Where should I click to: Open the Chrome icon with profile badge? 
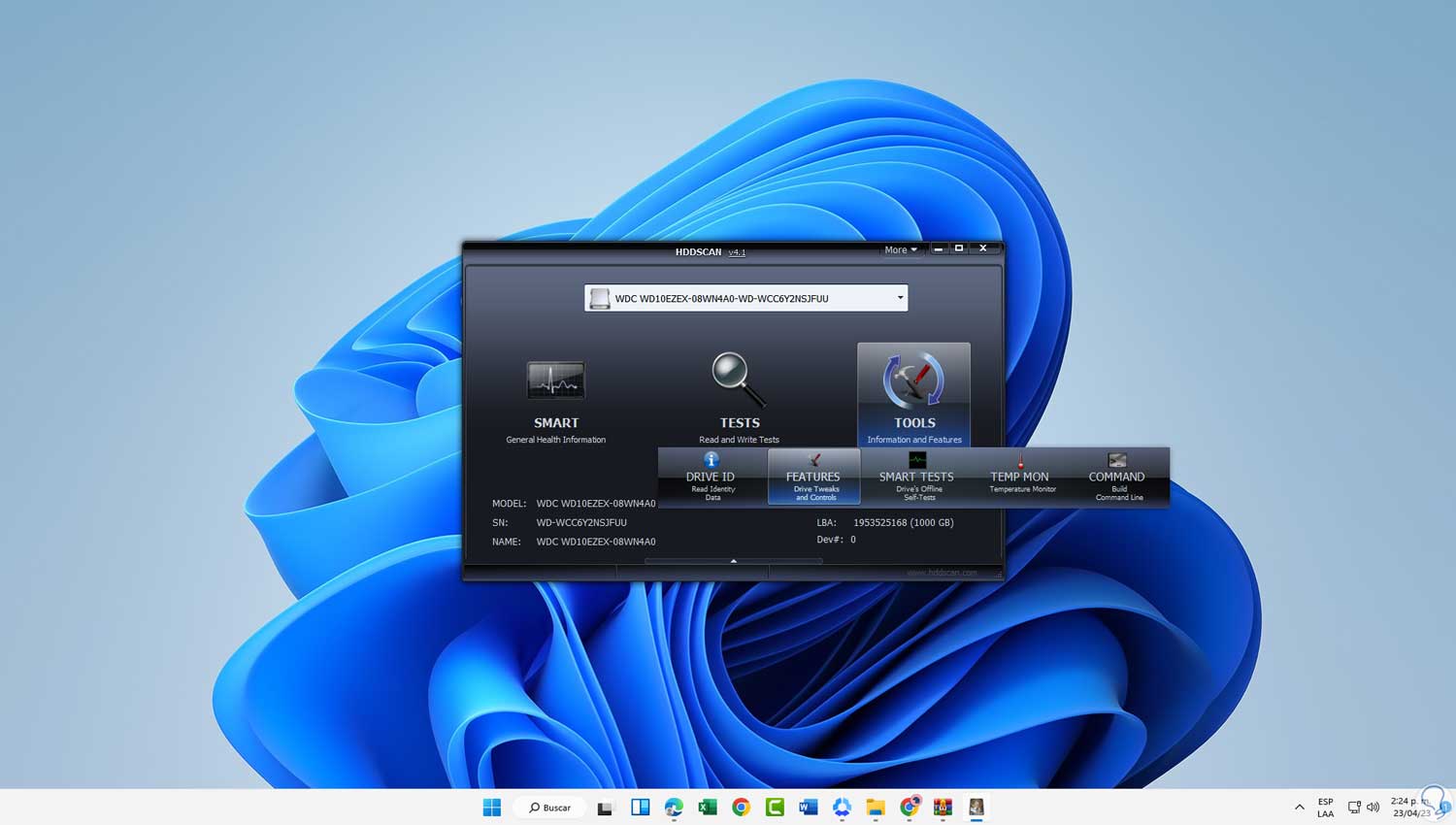[910, 808]
